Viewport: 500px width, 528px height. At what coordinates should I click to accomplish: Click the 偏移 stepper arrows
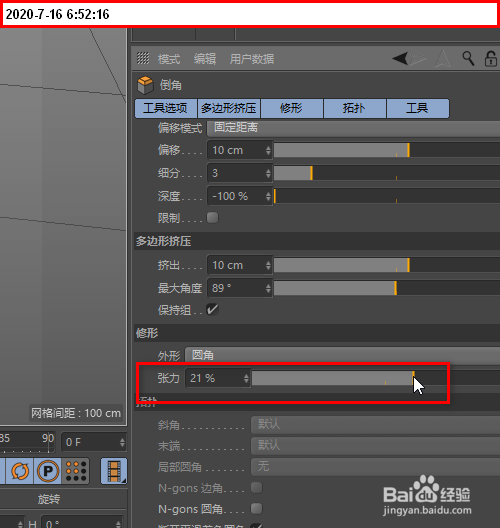click(268, 150)
